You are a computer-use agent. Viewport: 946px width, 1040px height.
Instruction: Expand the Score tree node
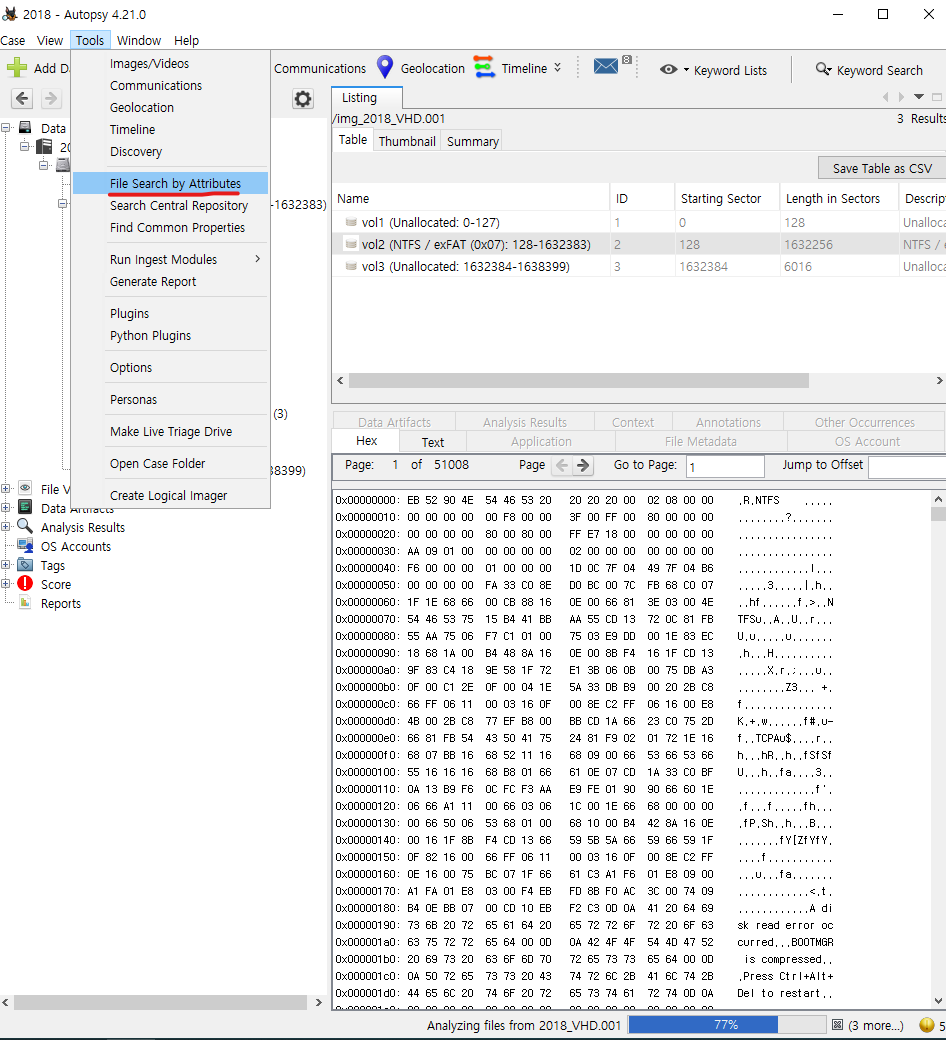click(x=5, y=584)
